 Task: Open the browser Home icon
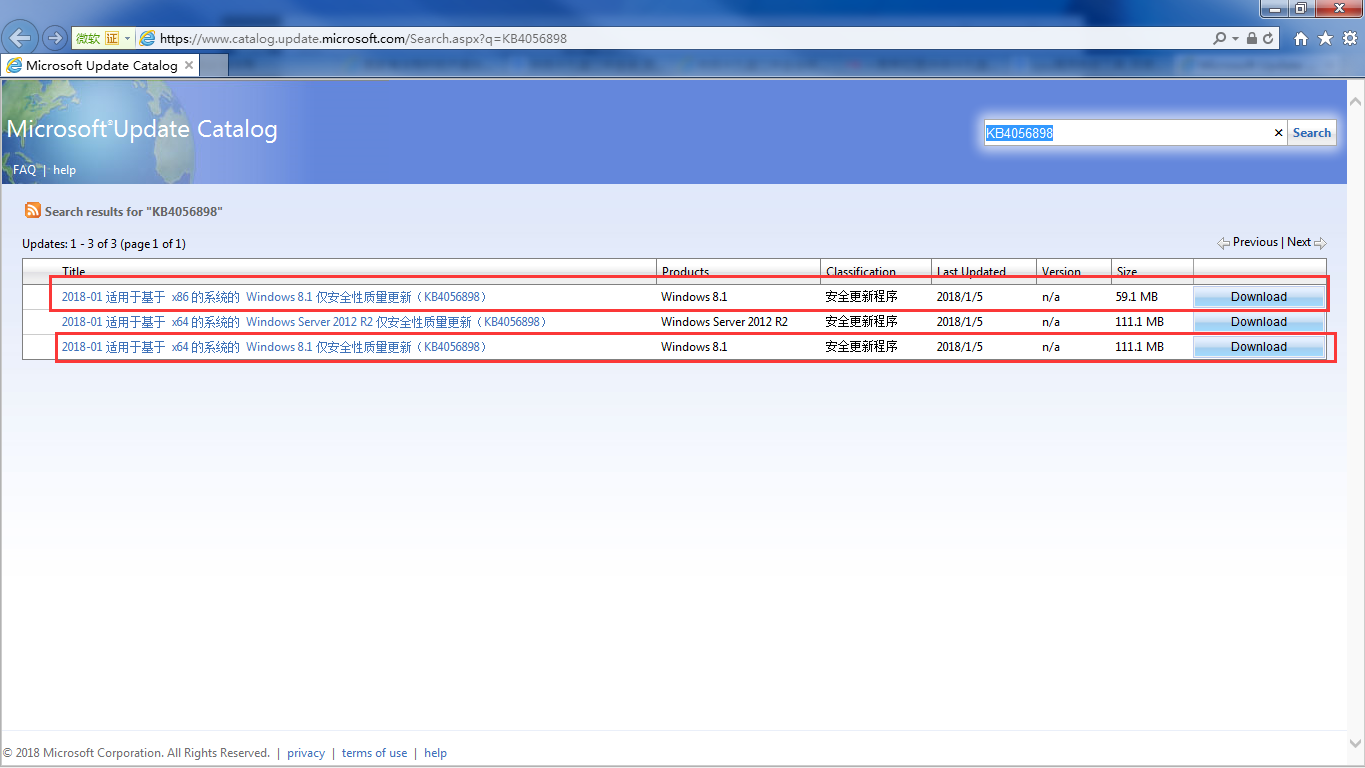[1301, 38]
